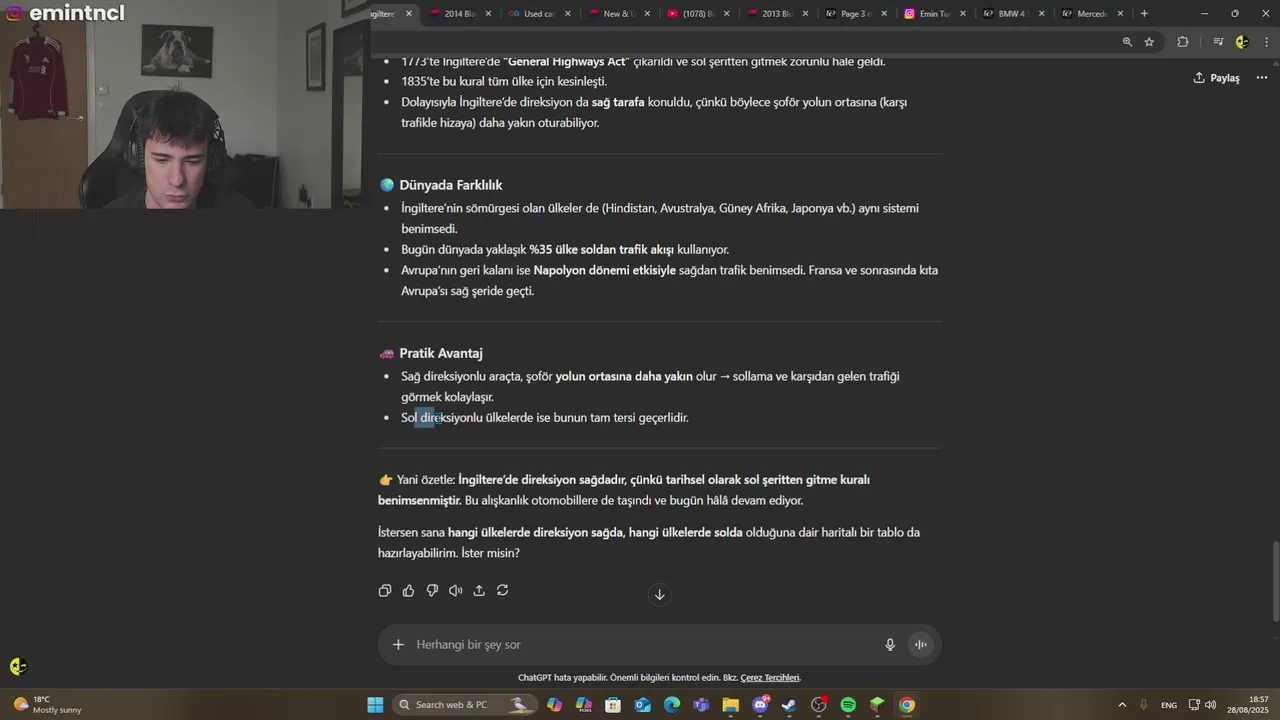Start dictation with the microphone icon
This screenshot has width=1280, height=720.
[x=890, y=645]
